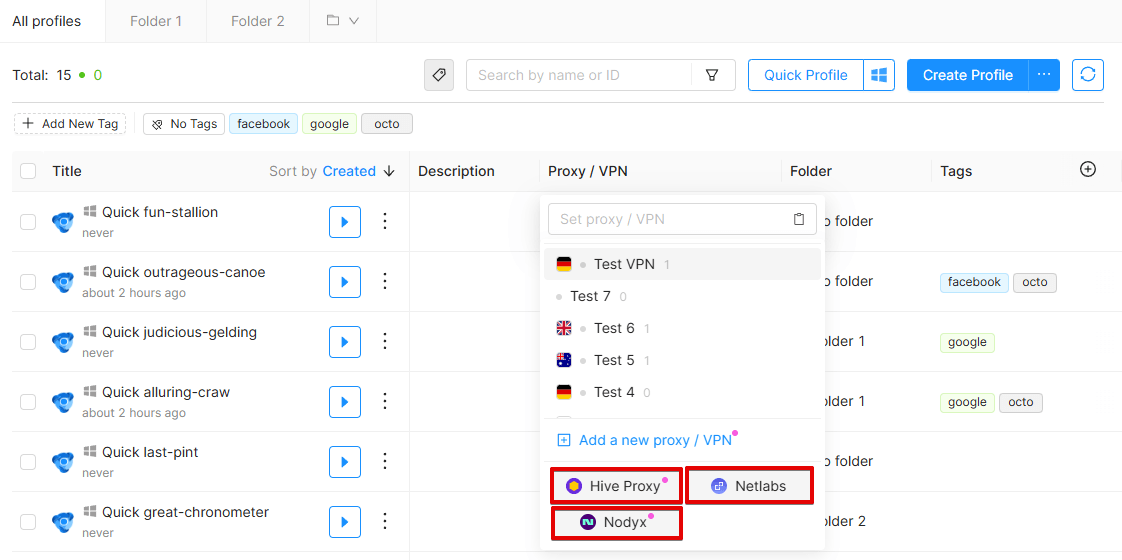Click the Folder column header
This screenshot has height=560, width=1122.
pos(811,171)
